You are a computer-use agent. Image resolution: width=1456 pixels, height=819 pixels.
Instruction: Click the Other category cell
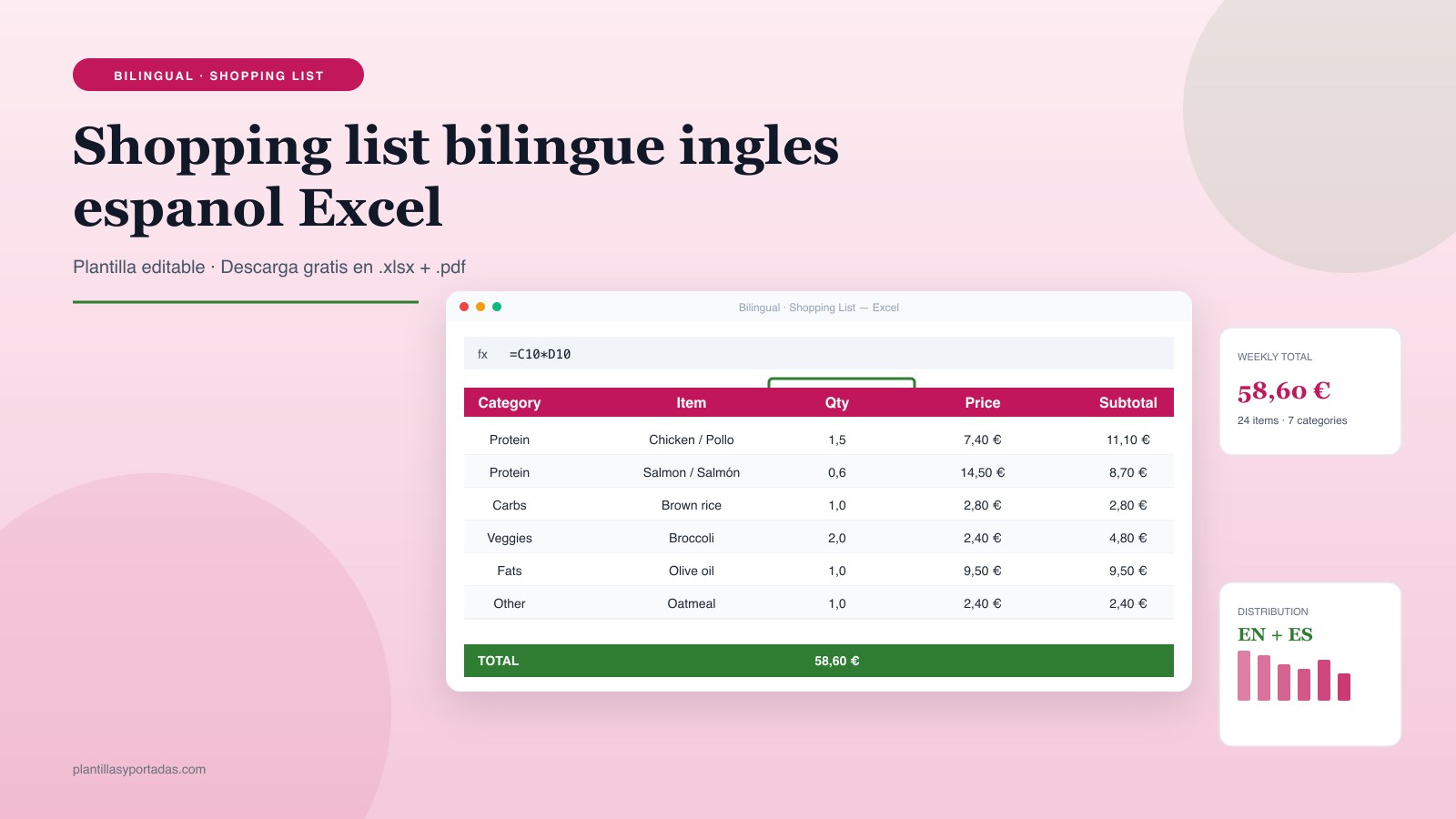click(510, 603)
